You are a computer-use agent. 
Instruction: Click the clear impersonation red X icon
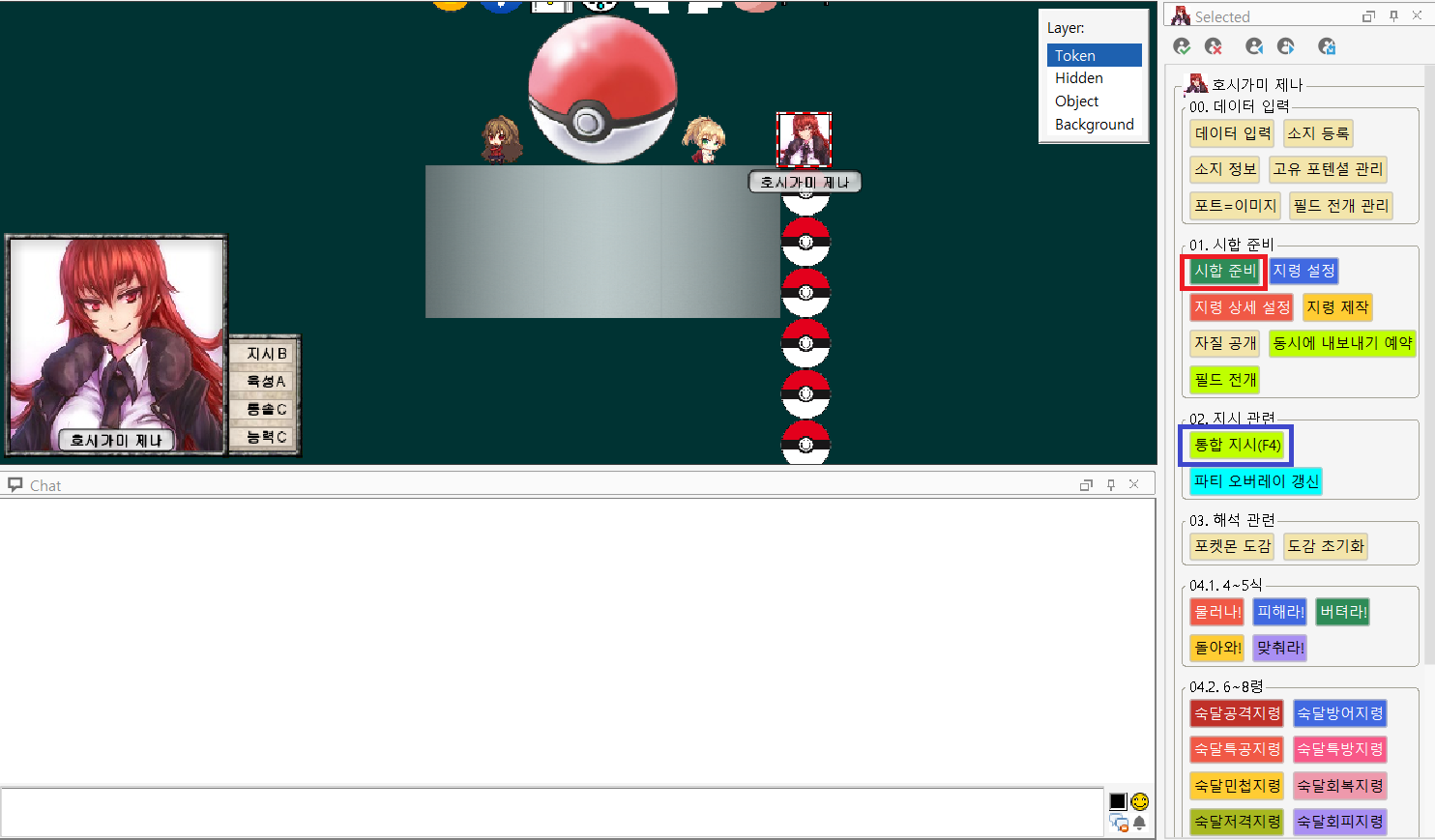[x=1214, y=46]
